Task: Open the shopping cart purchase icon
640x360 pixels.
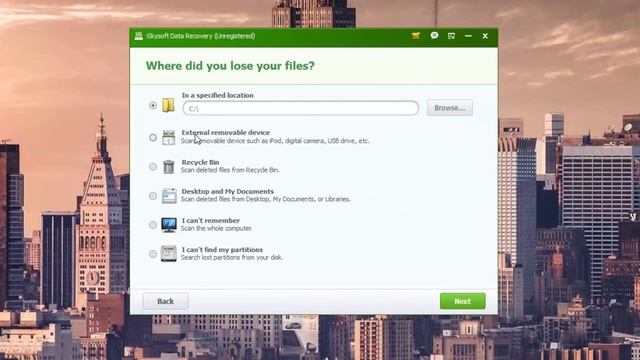Action: (416, 36)
